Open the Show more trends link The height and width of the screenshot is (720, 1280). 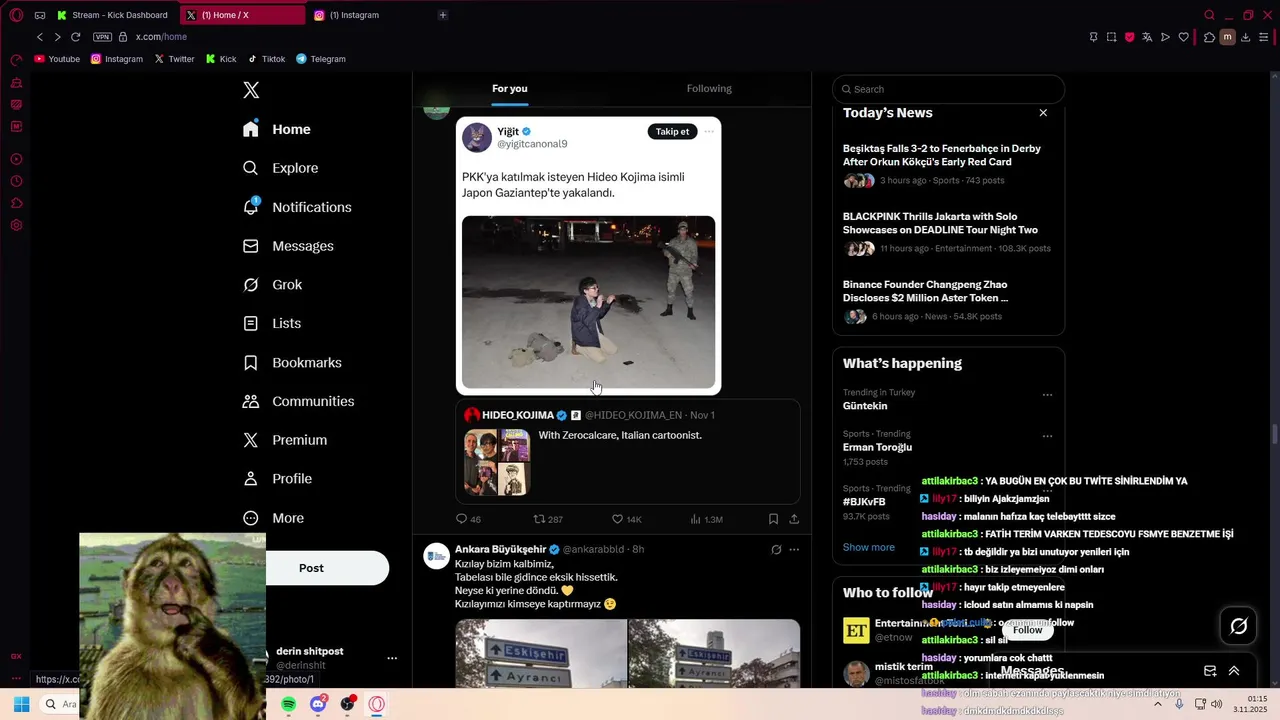coord(869,547)
